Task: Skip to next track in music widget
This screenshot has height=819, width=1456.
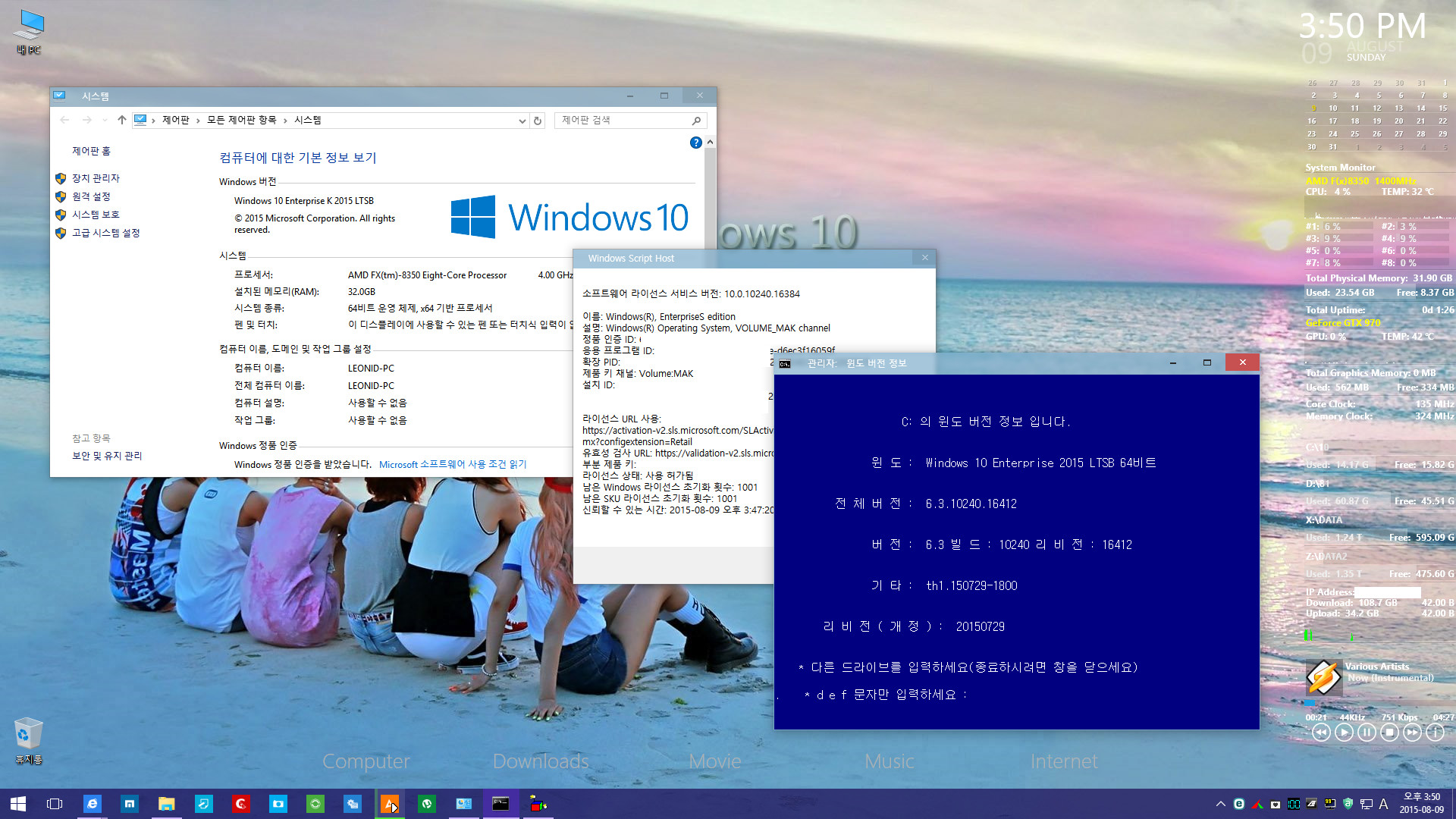Action: [1412, 732]
